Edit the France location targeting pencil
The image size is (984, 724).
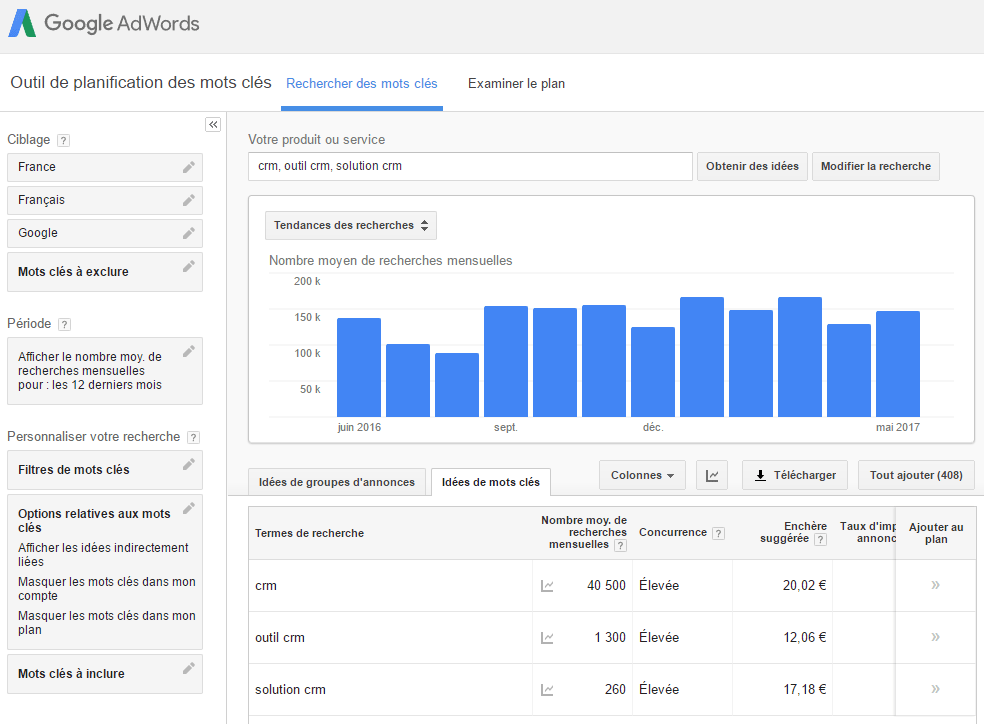click(188, 167)
